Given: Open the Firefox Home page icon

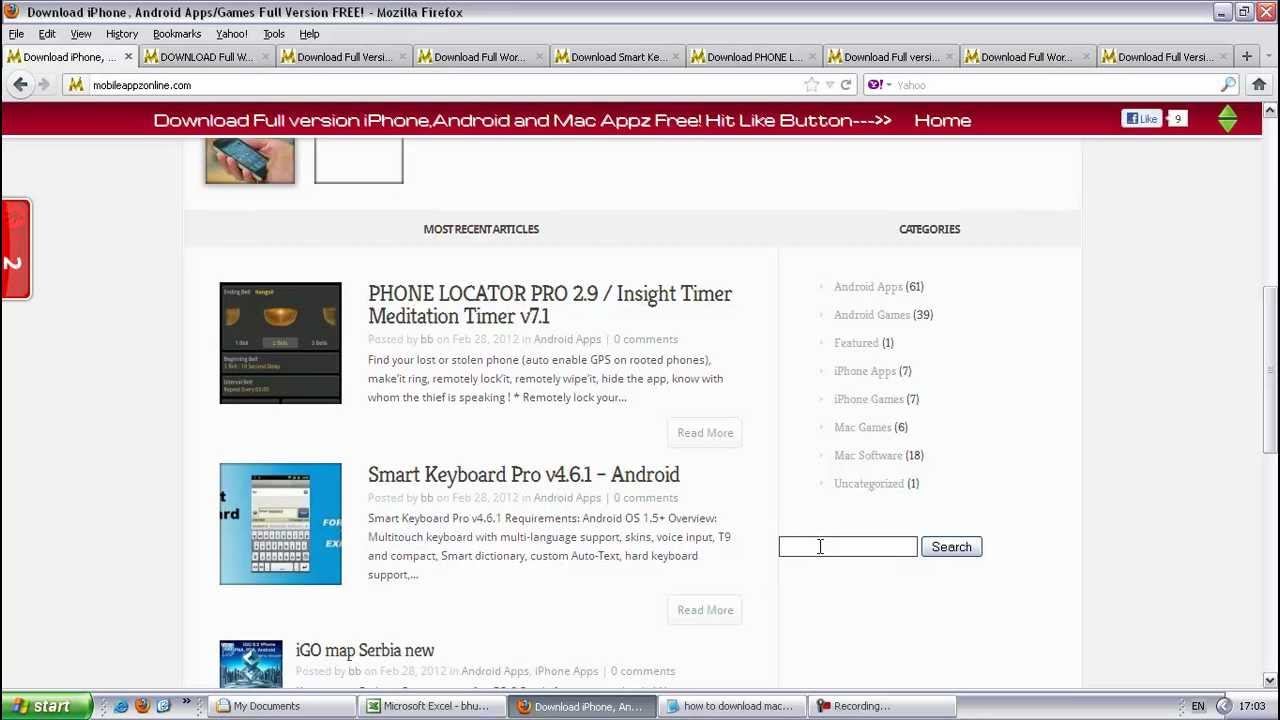Looking at the screenshot, I should (x=1259, y=85).
